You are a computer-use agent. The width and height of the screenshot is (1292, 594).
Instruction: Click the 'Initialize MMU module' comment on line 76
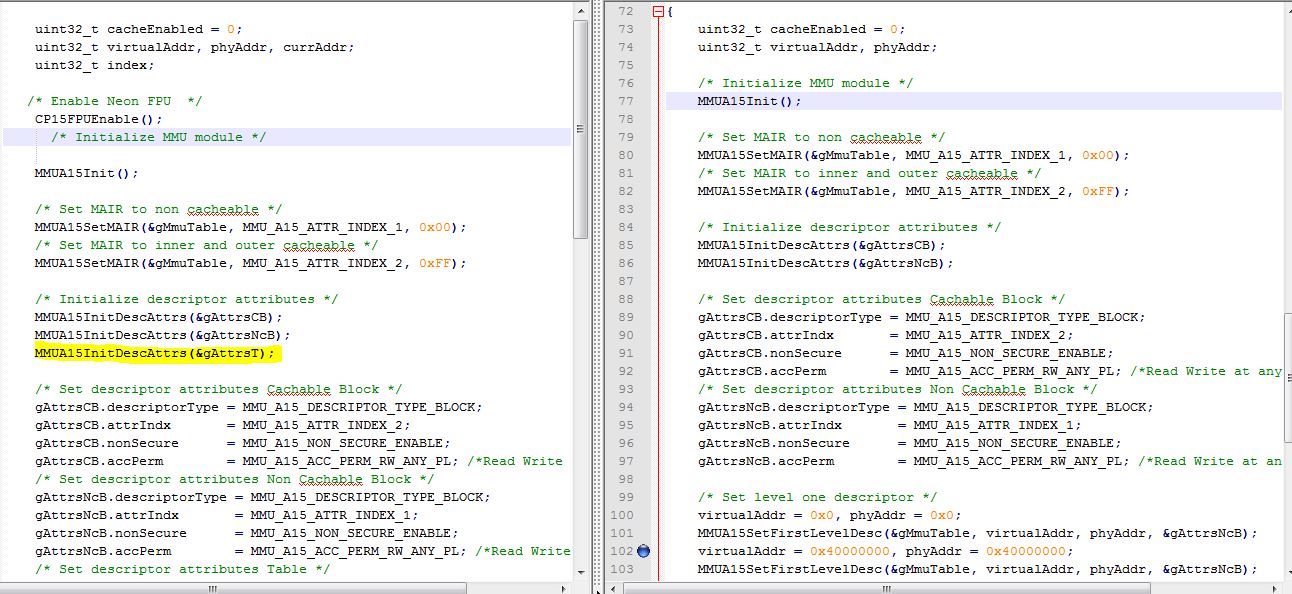pos(806,83)
